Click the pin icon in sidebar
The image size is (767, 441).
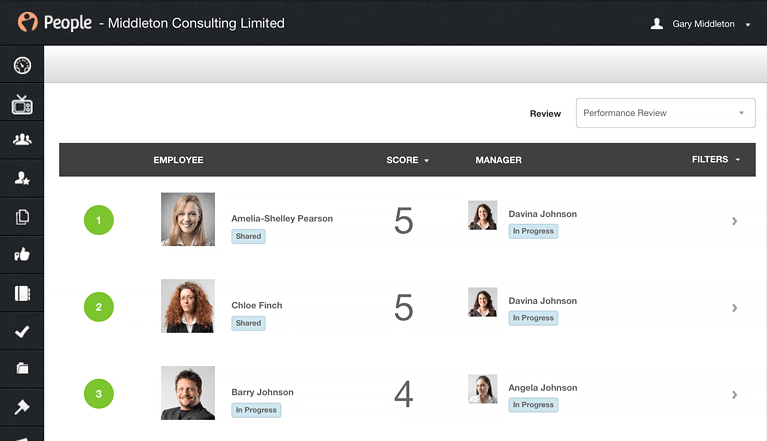point(22,407)
